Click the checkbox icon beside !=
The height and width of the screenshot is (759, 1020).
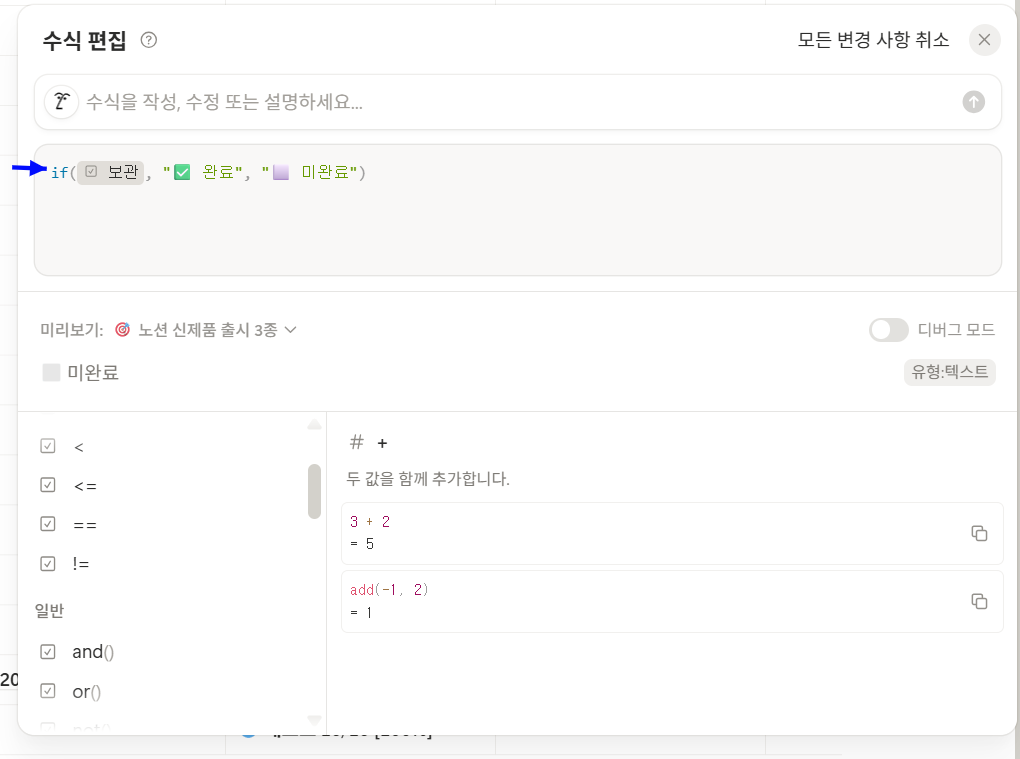(x=48, y=563)
